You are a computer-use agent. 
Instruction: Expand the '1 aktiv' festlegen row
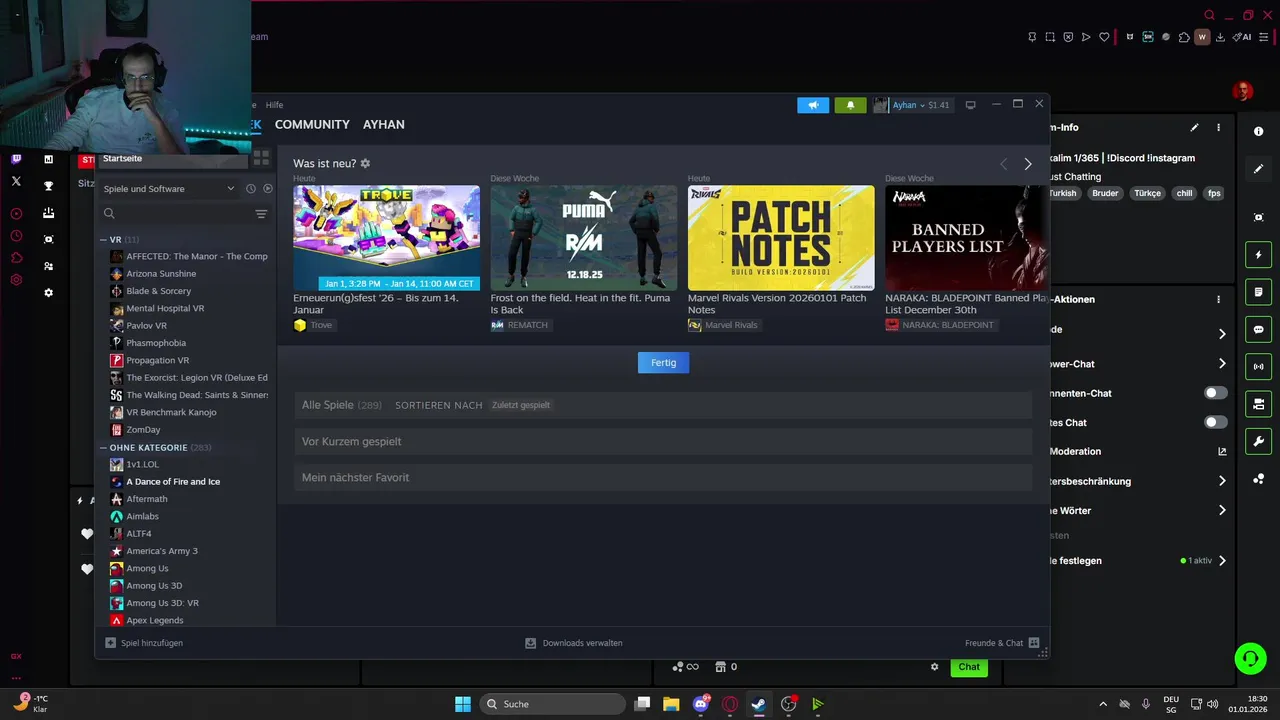tap(1221, 561)
